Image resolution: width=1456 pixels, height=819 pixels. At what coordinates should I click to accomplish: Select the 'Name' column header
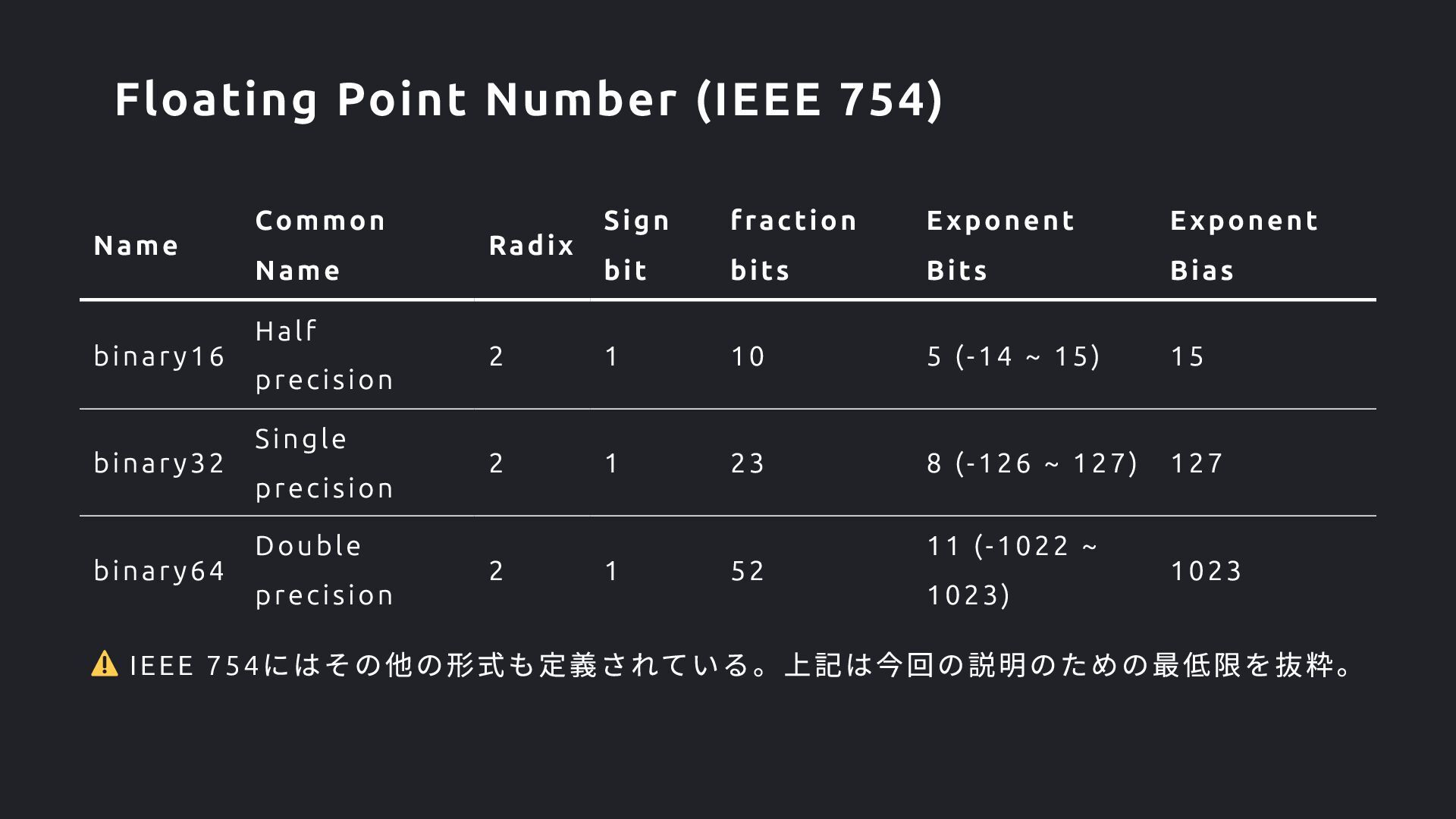(136, 246)
